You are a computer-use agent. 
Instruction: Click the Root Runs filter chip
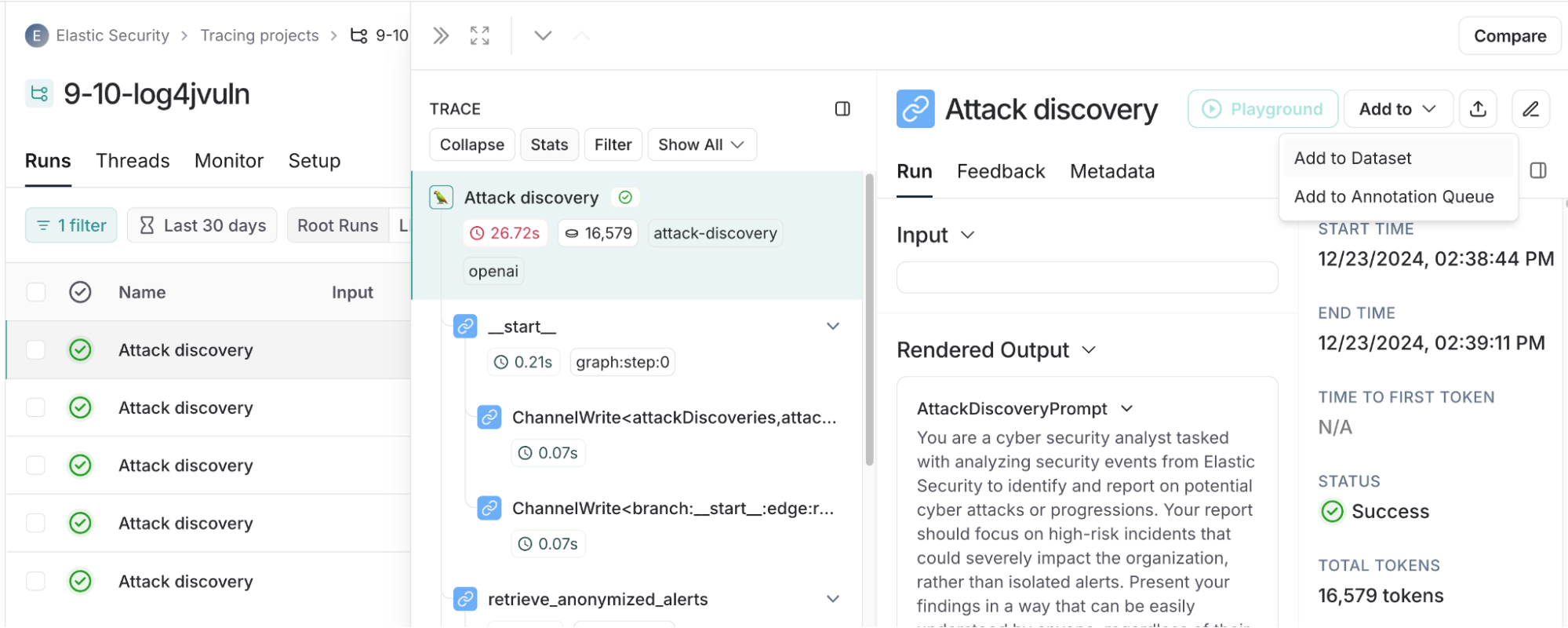tap(338, 225)
